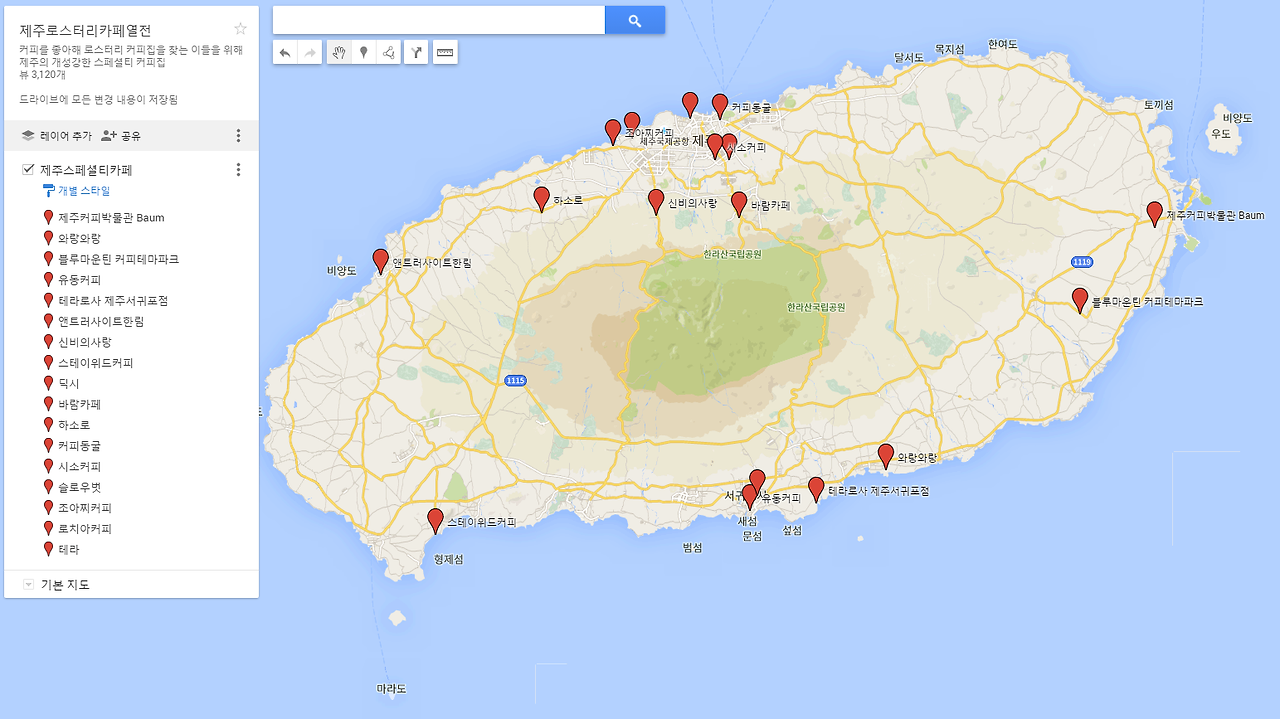Expand the 기본 지도 base map selector
The image size is (1280, 719).
click(x=28, y=585)
